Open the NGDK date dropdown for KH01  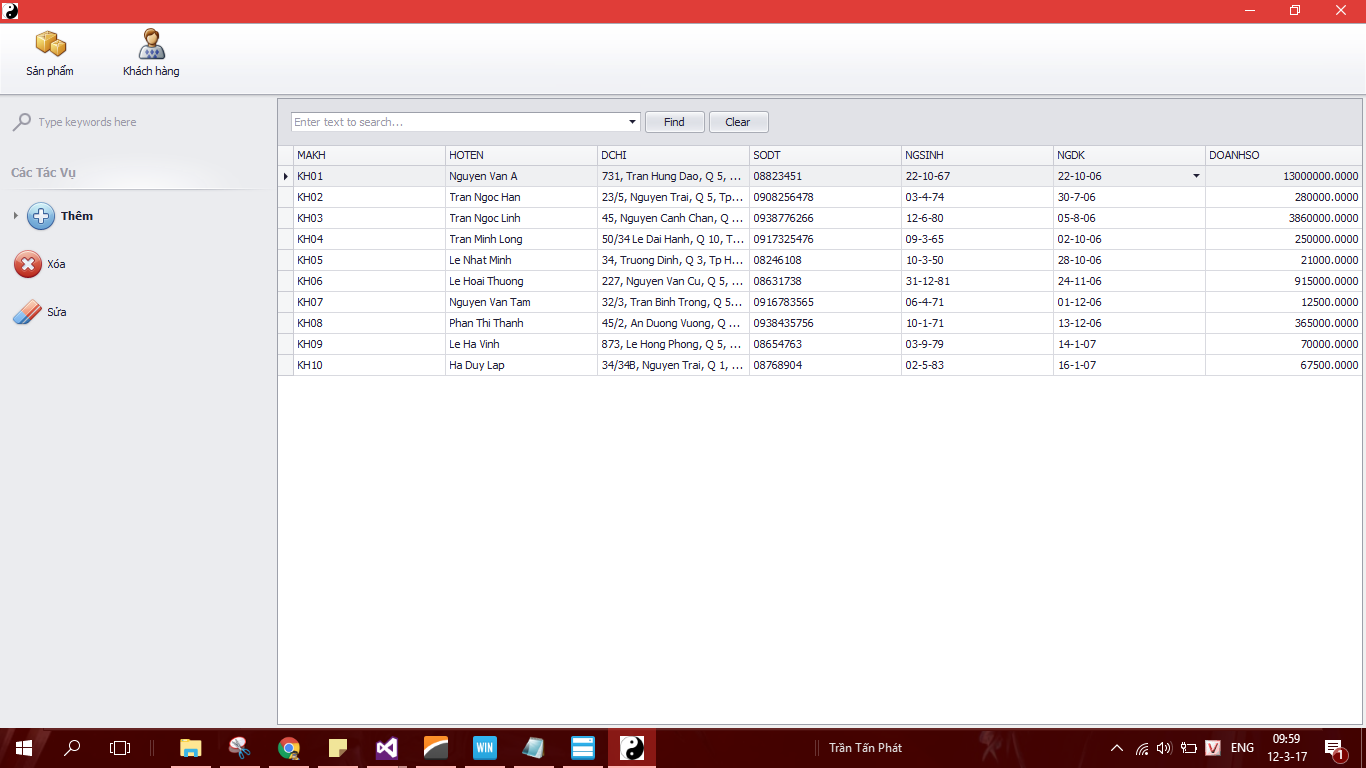(x=1196, y=176)
